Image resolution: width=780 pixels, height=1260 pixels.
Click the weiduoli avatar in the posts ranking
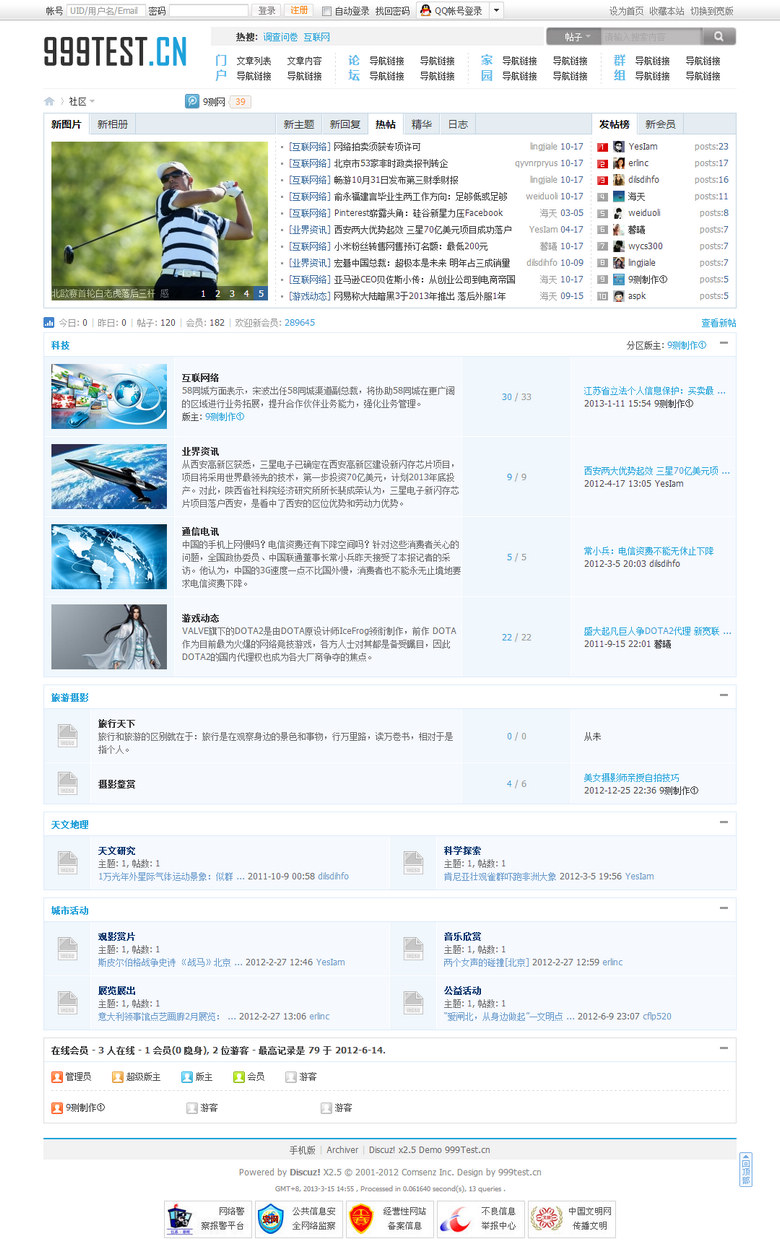[619, 213]
